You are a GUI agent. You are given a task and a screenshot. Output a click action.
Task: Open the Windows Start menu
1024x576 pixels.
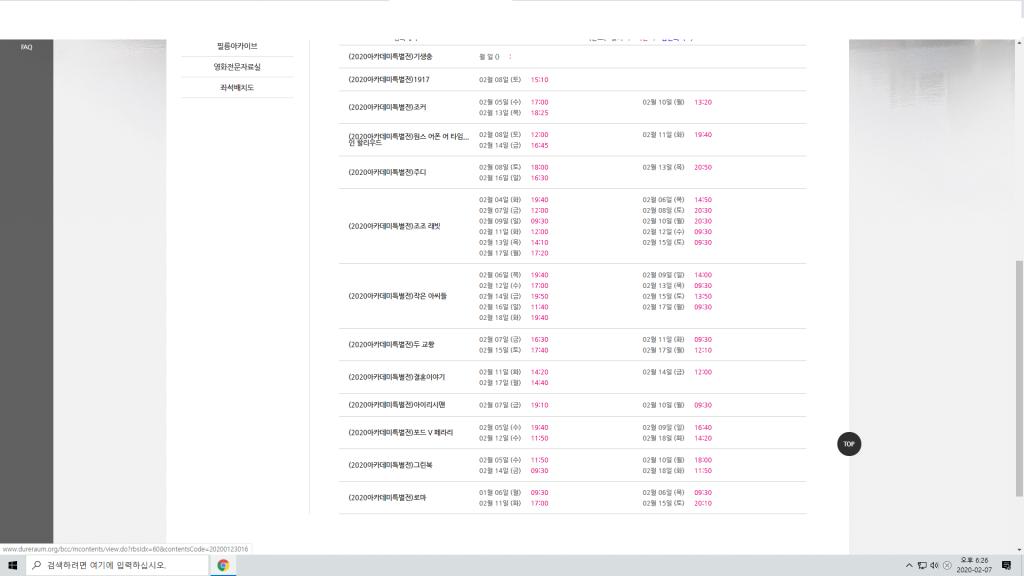coord(12,566)
